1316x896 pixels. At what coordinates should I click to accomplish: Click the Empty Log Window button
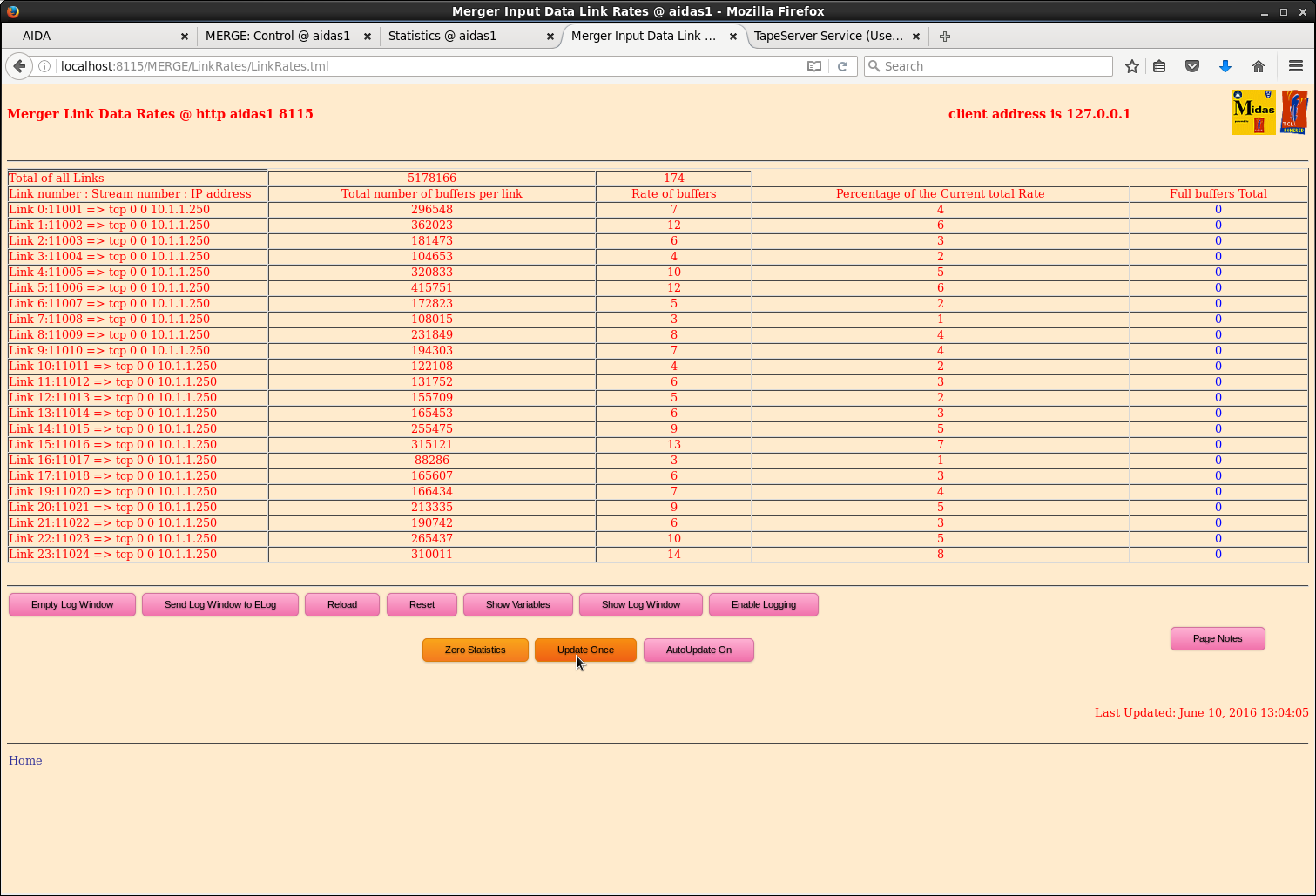(x=72, y=604)
